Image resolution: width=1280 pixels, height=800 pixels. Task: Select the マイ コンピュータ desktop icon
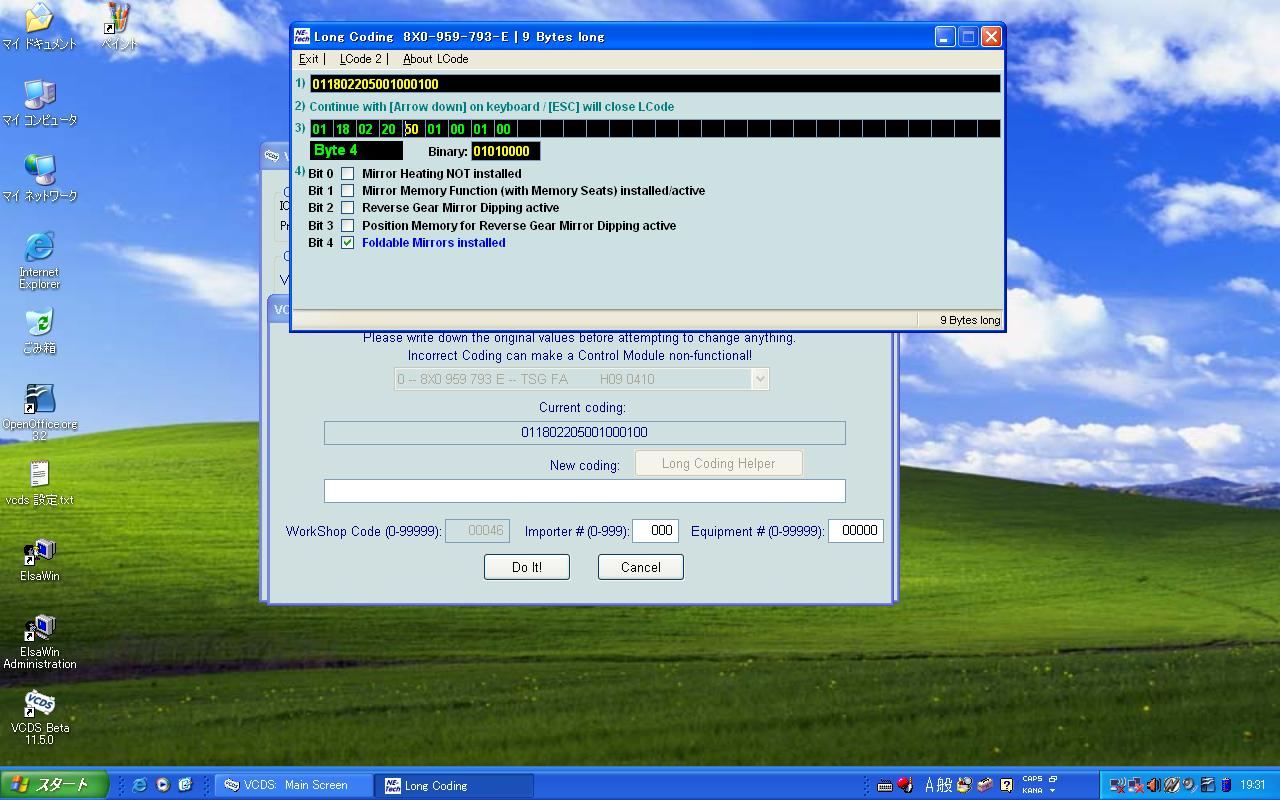coord(39,102)
